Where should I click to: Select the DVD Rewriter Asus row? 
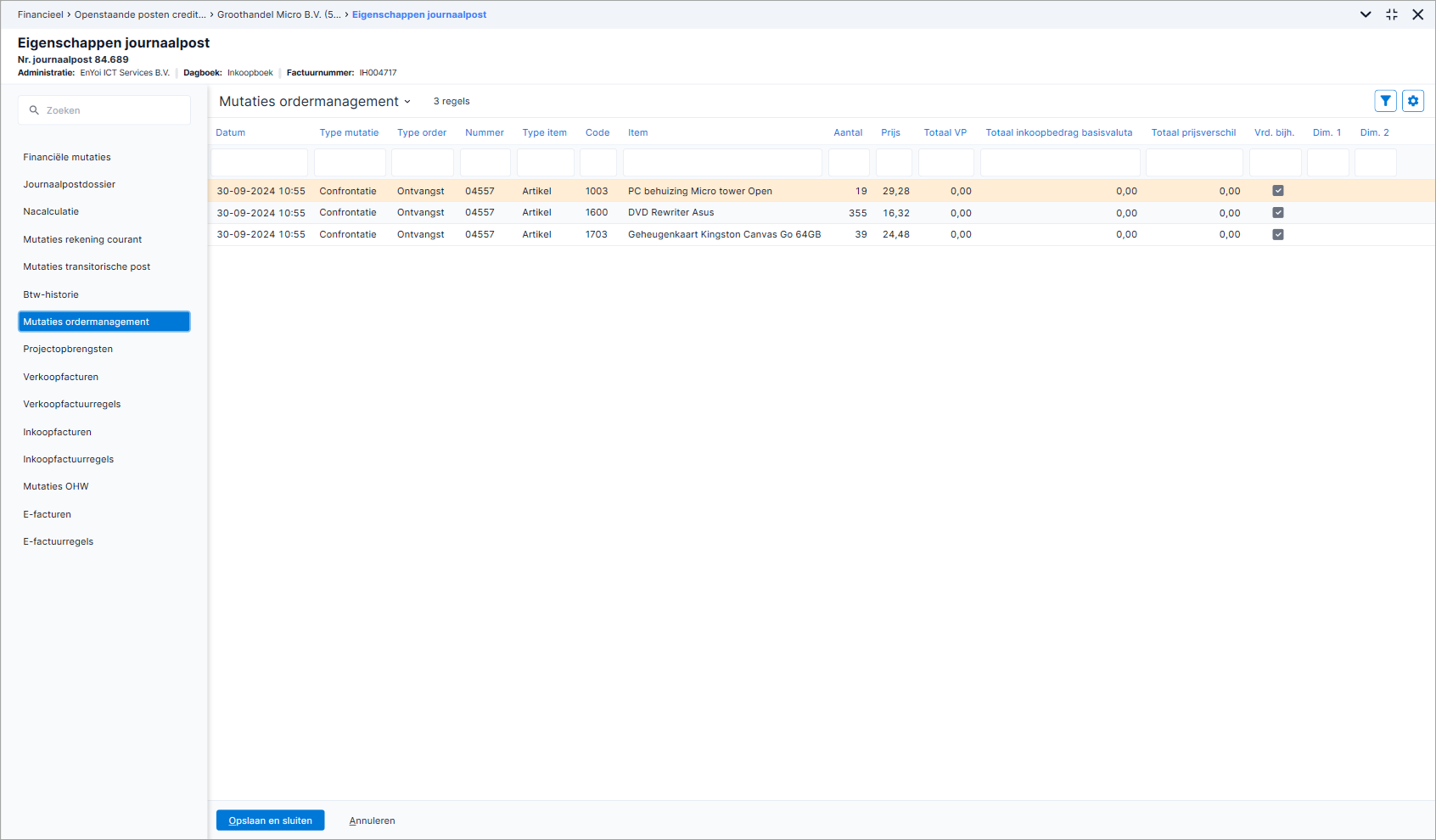click(x=822, y=213)
